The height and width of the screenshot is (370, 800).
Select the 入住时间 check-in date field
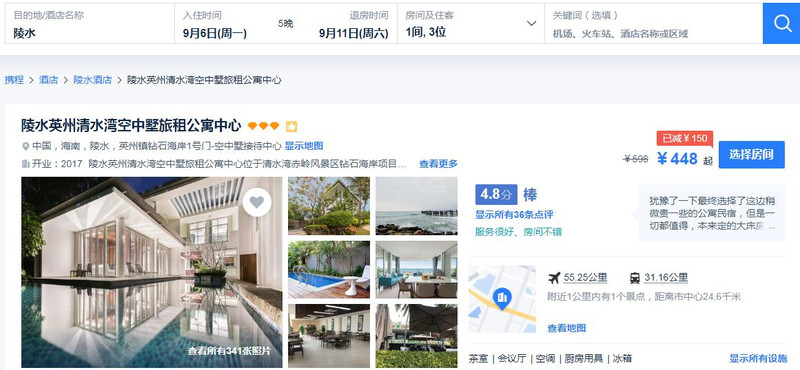pos(215,24)
